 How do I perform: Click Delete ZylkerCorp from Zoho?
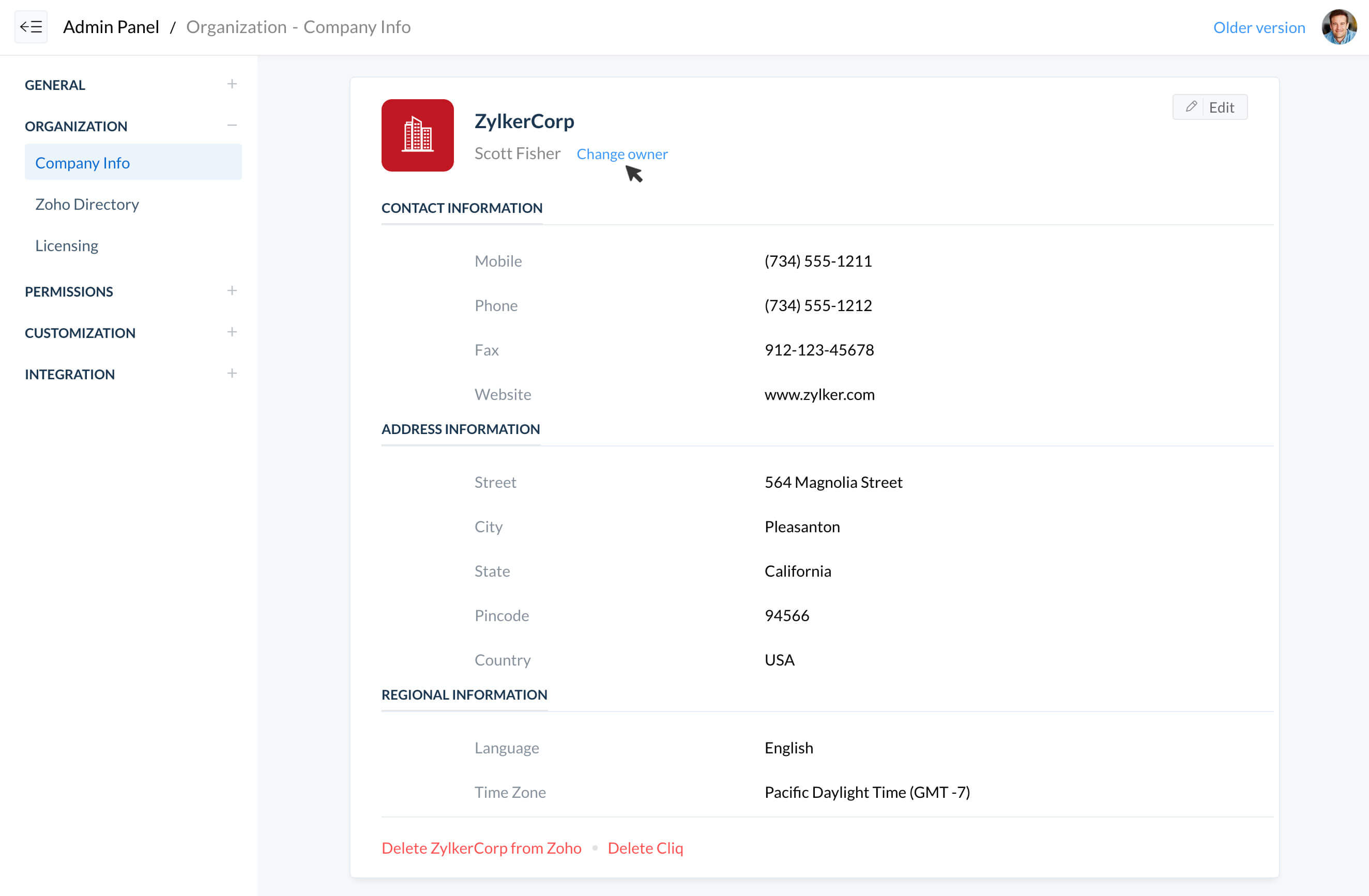(x=481, y=848)
